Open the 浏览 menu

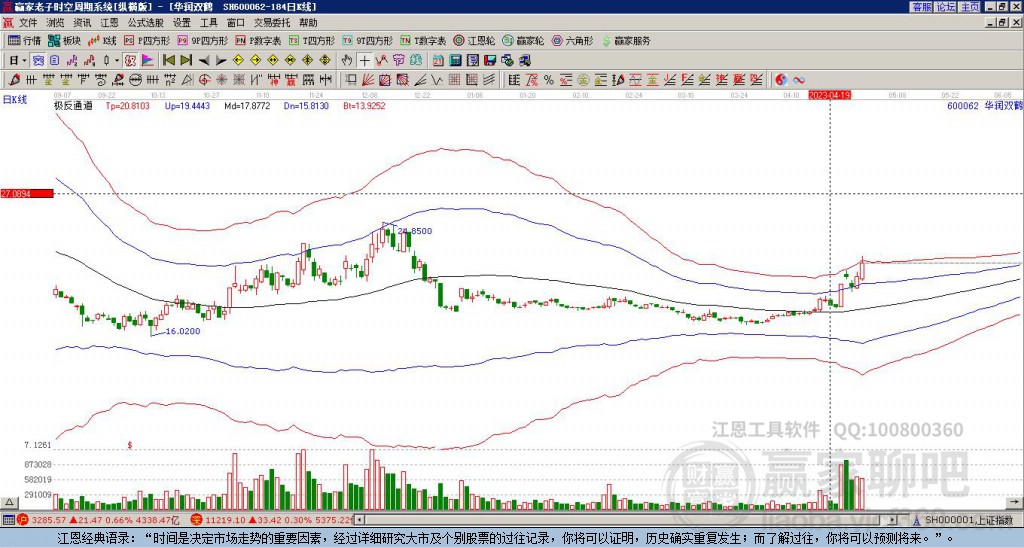55,23
